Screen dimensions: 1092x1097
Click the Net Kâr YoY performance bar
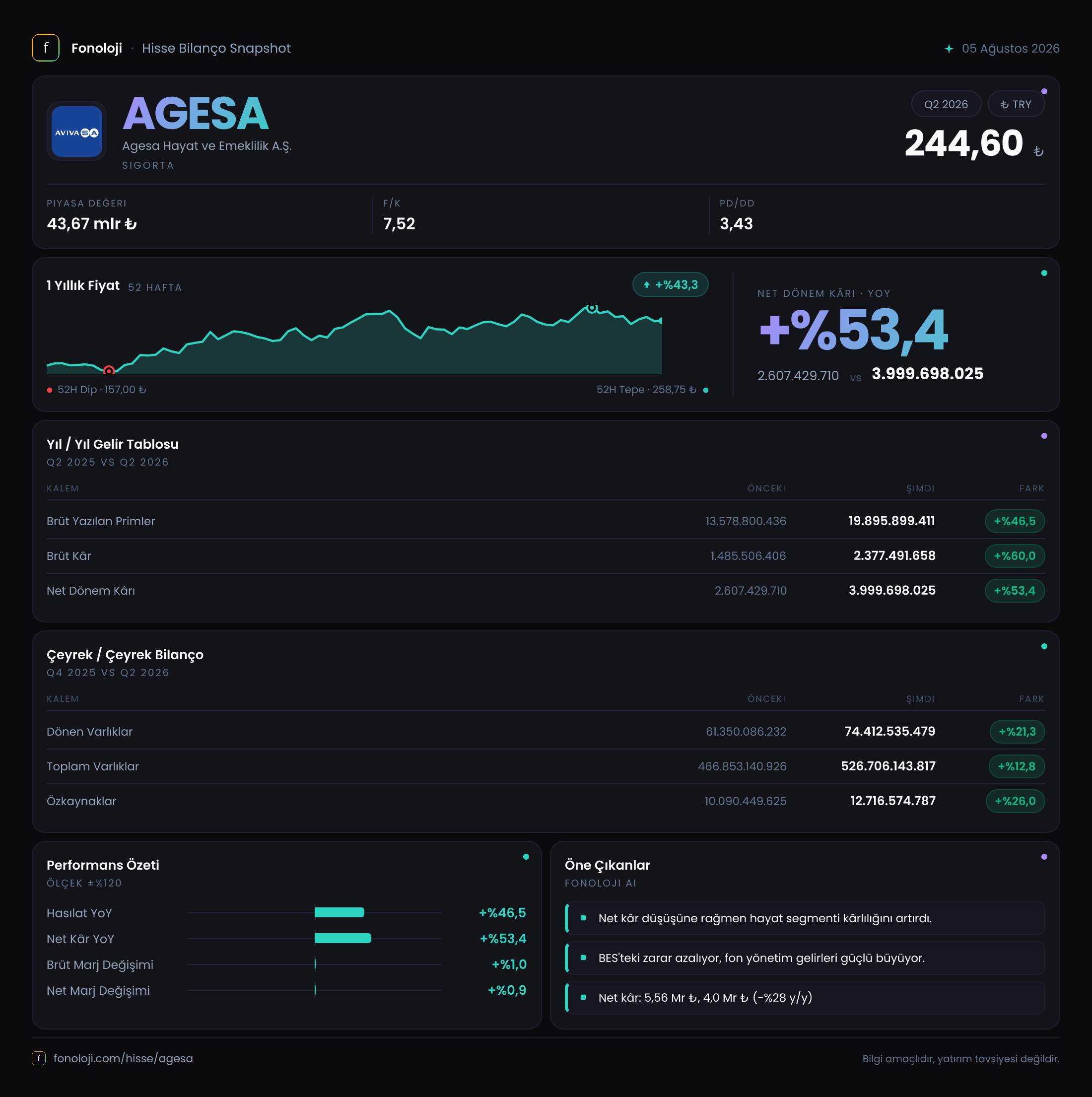point(342,938)
